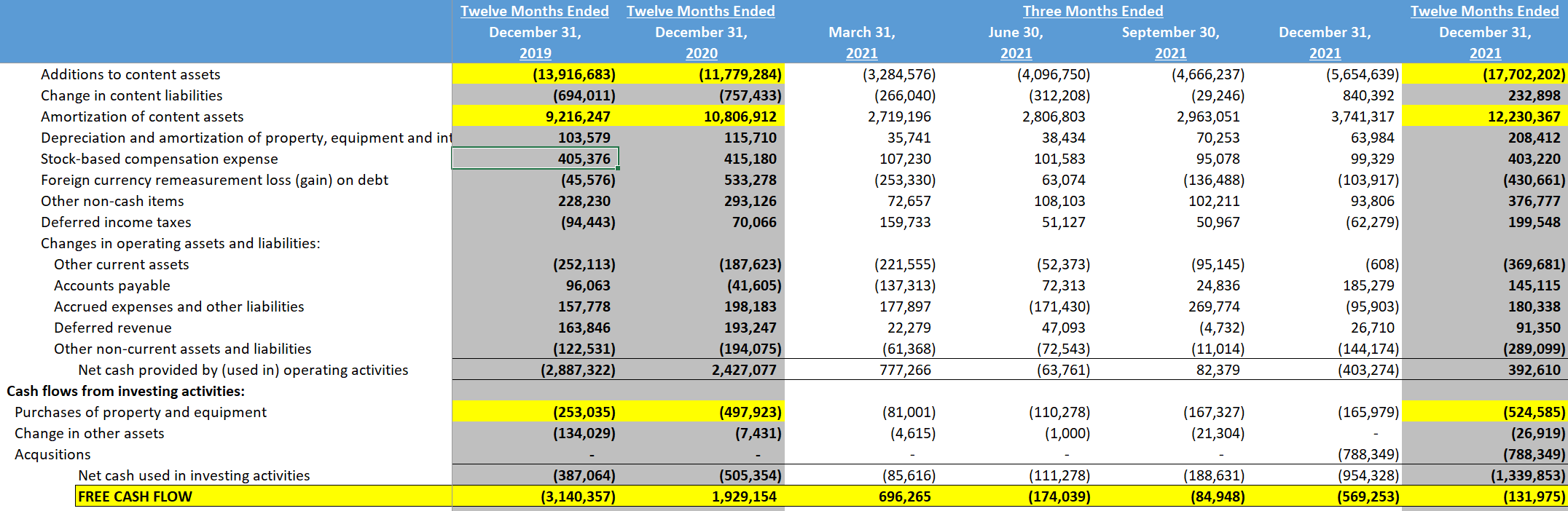Select September 2021 accrued expenses value 269,774
This screenshot has width=1568, height=511.
pyautogui.click(x=1214, y=306)
